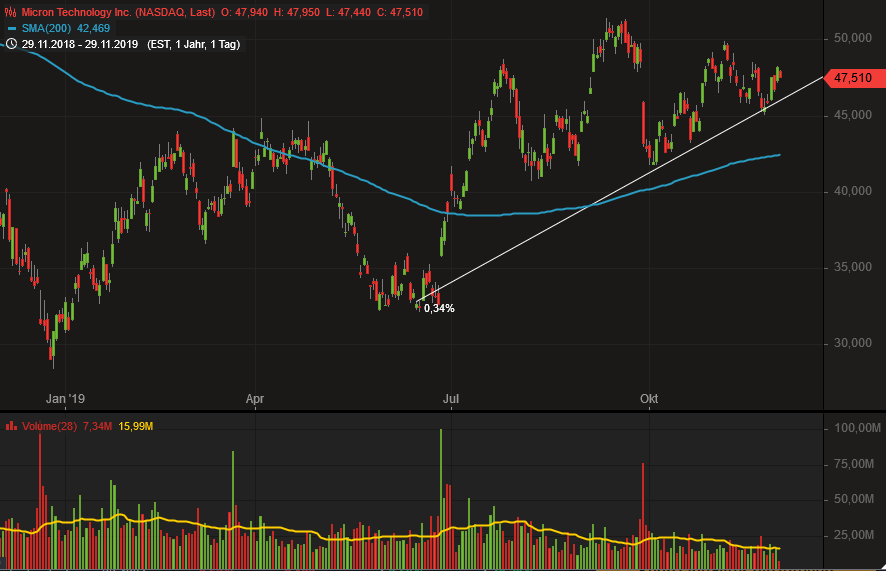Click the 30,000 price axis label

click(853, 343)
